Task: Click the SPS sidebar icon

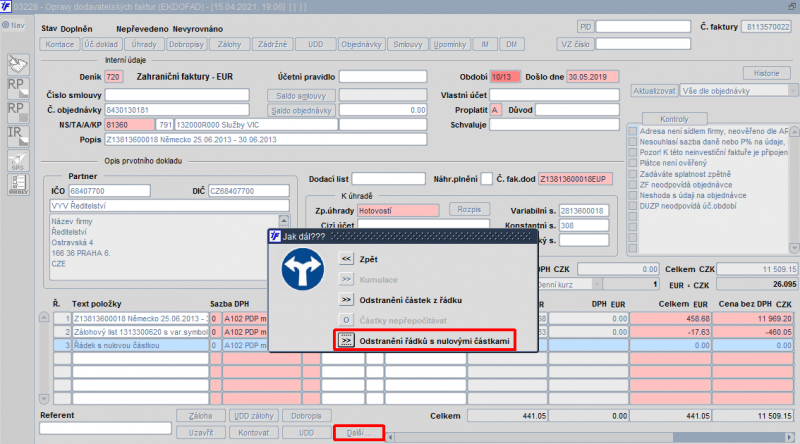Action: tap(17, 160)
